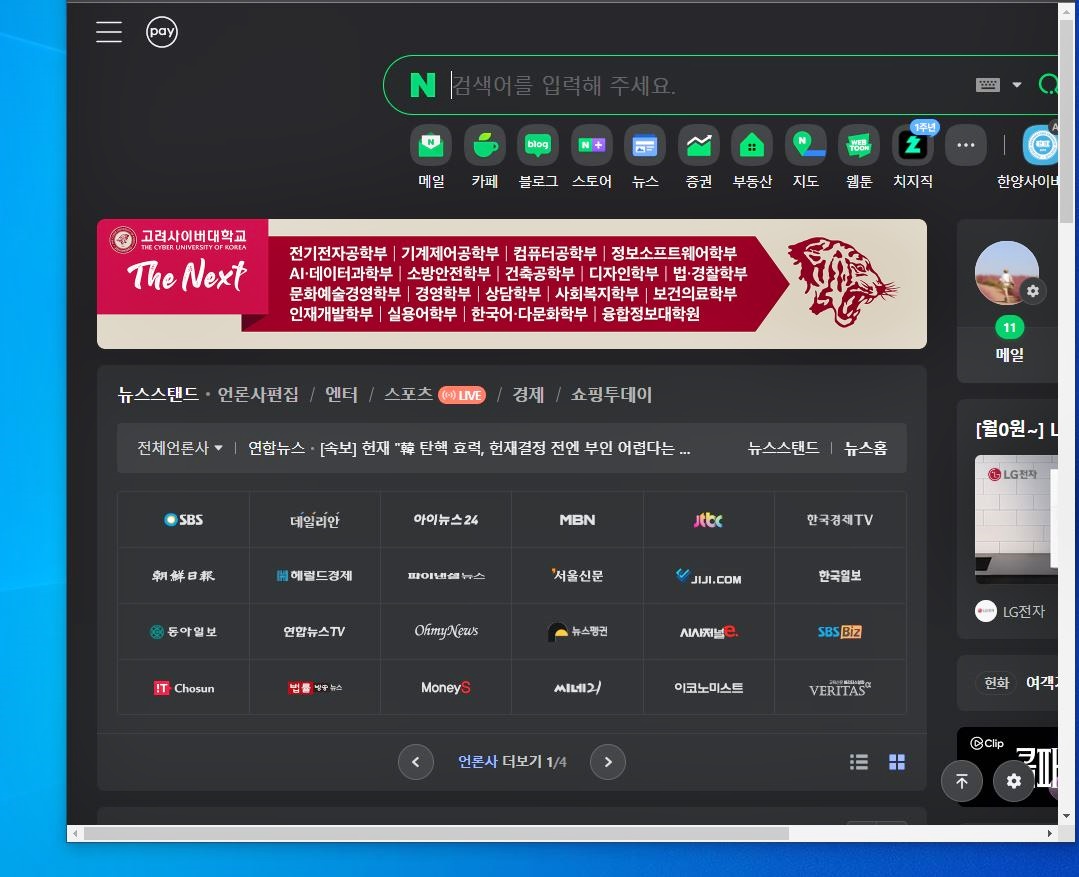Open the SBS press logo
The image size is (1079, 877).
point(184,520)
